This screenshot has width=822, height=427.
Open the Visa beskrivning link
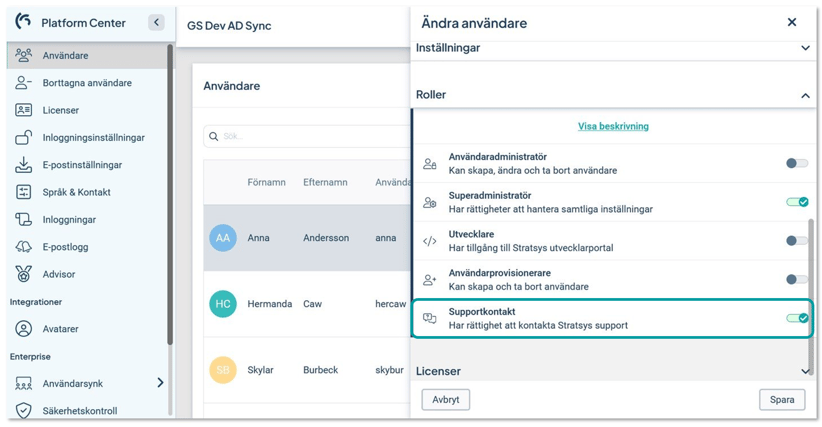pyautogui.click(x=613, y=126)
